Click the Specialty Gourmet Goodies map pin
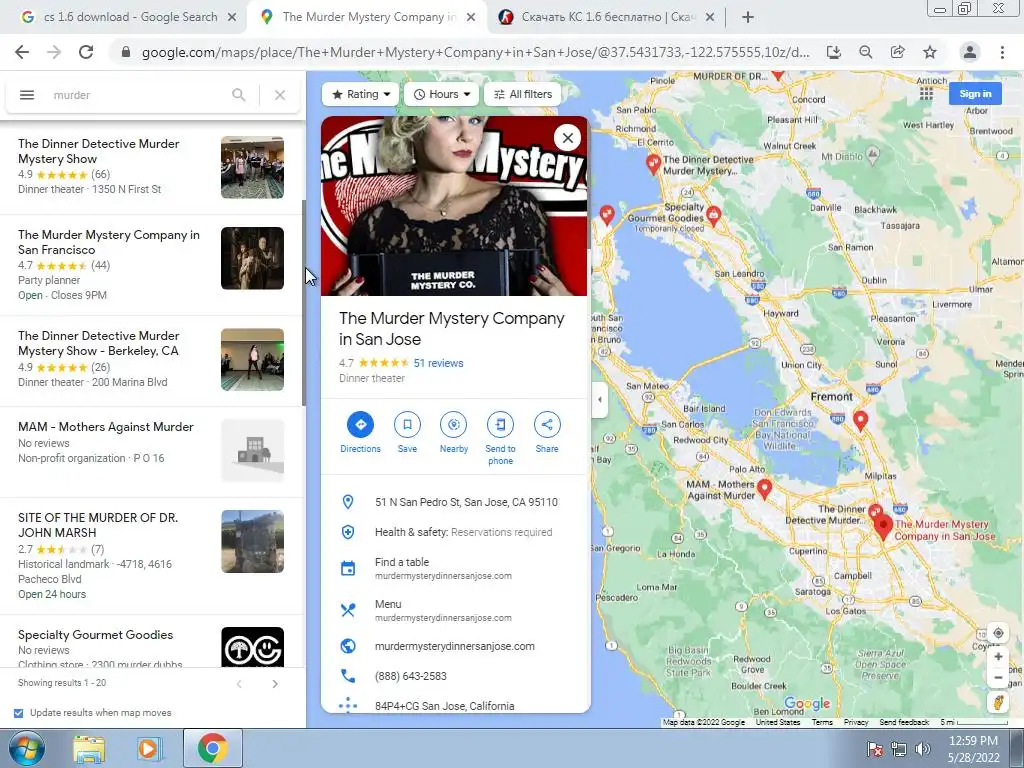This screenshot has width=1024, height=768. pyautogui.click(x=713, y=216)
